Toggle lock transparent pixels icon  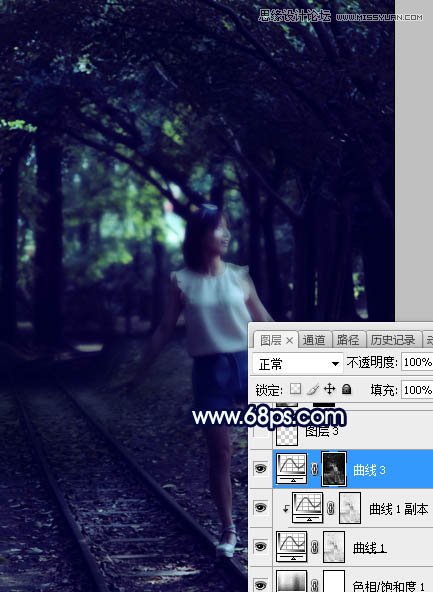tap(295, 389)
